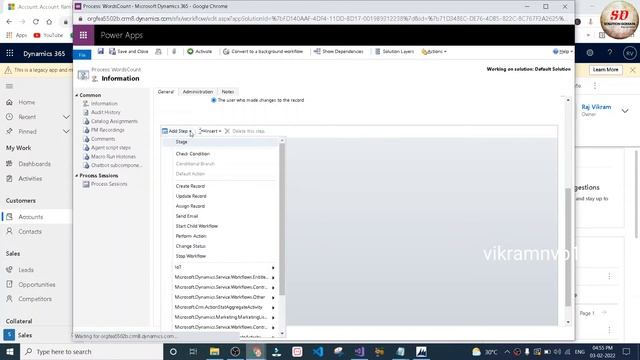Viewport: 640px width, 360px height.
Task: Collapse the Process Sessions section
Action: click(76, 176)
